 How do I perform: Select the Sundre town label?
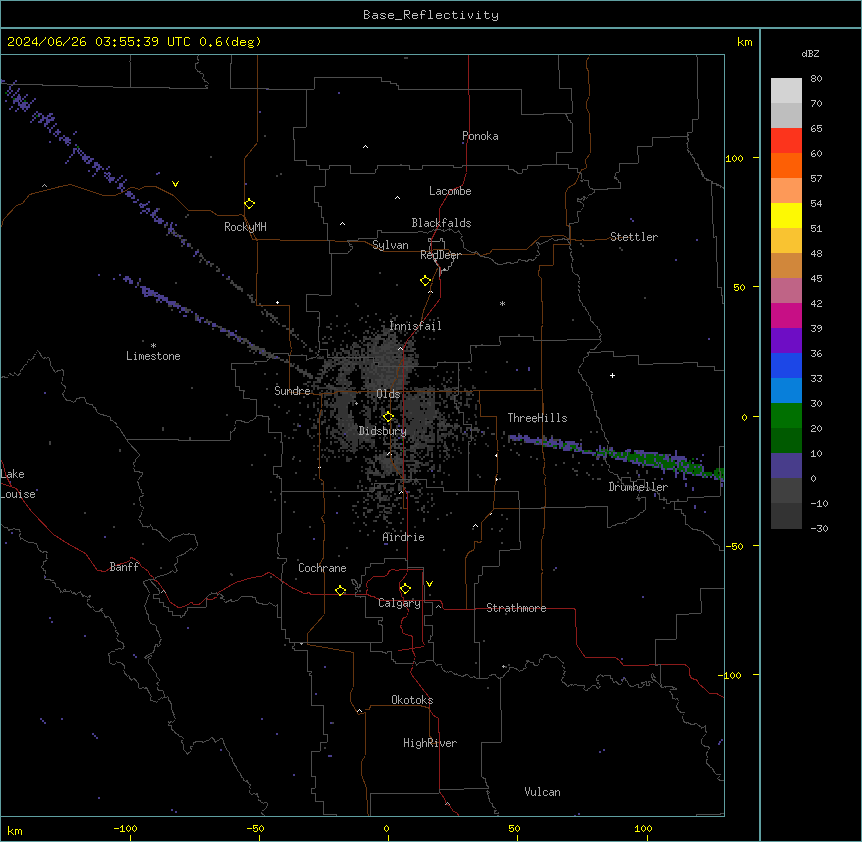pyautogui.click(x=292, y=391)
